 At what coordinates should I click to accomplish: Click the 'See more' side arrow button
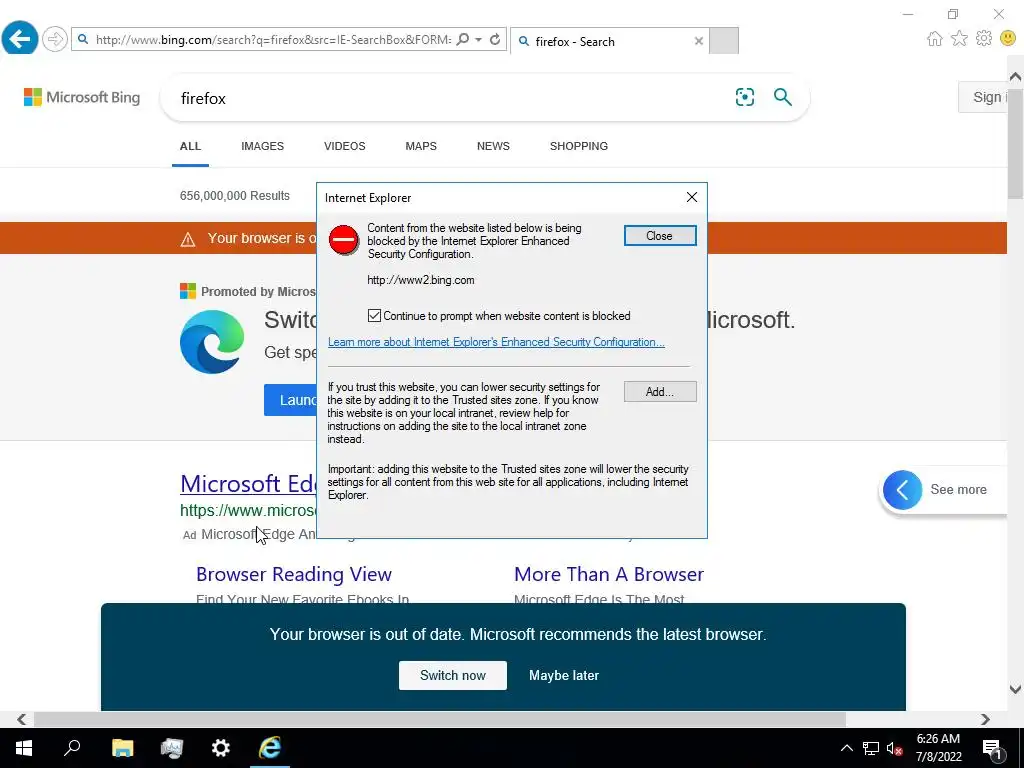pyautogui.click(x=903, y=490)
